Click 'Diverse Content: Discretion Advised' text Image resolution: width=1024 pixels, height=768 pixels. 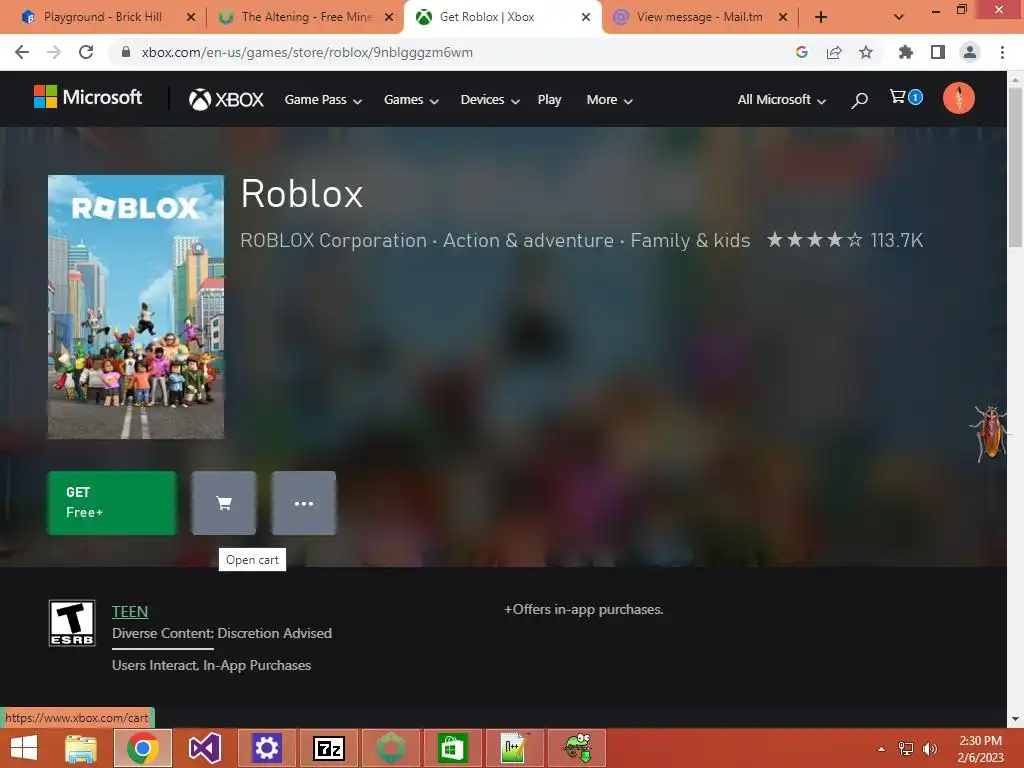click(221, 633)
